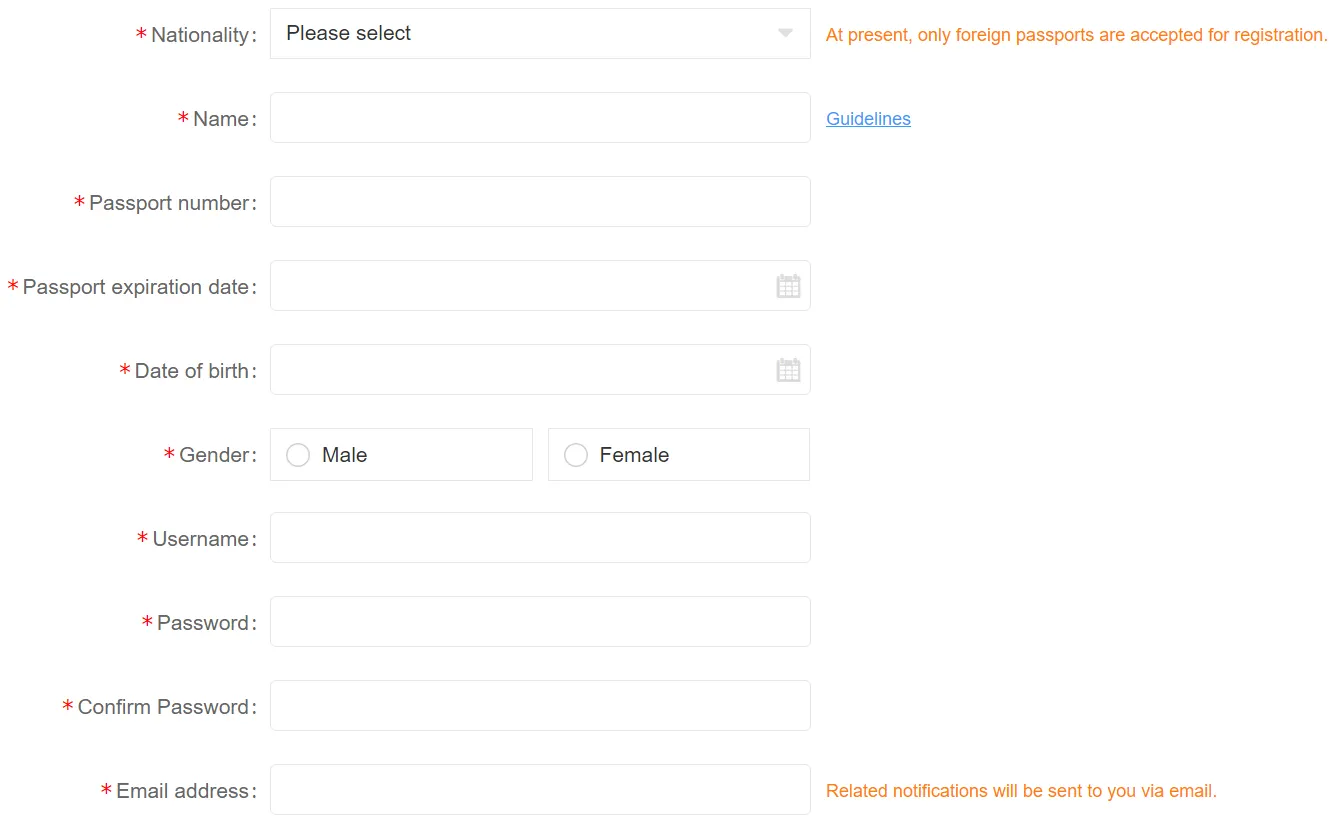This screenshot has height=832, width=1339.
Task: Open the date of birth calendar icon
Action: 788,370
